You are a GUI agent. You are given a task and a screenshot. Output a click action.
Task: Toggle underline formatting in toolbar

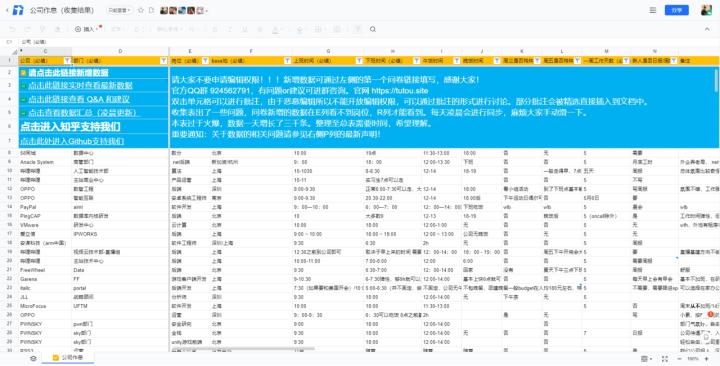244,29
